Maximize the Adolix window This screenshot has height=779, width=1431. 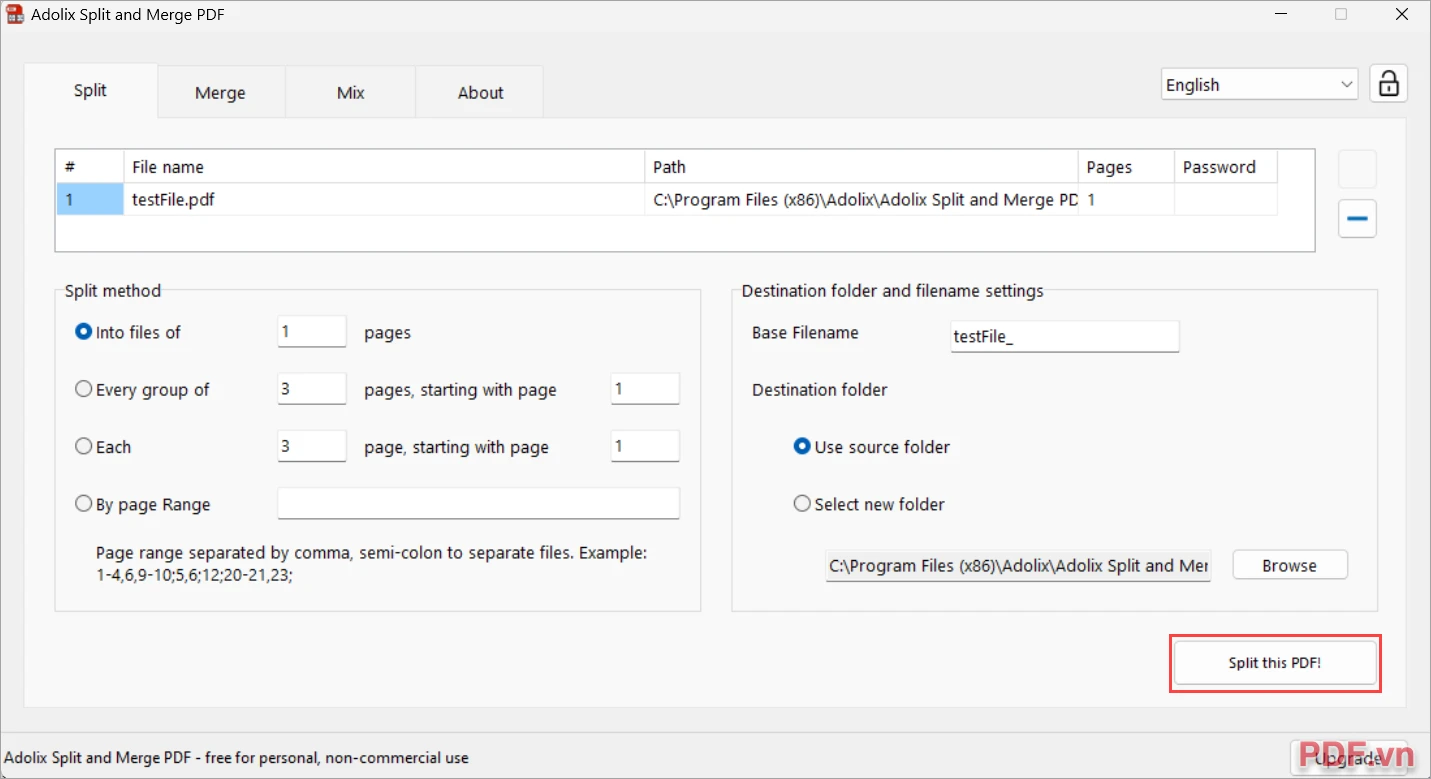tap(1340, 14)
